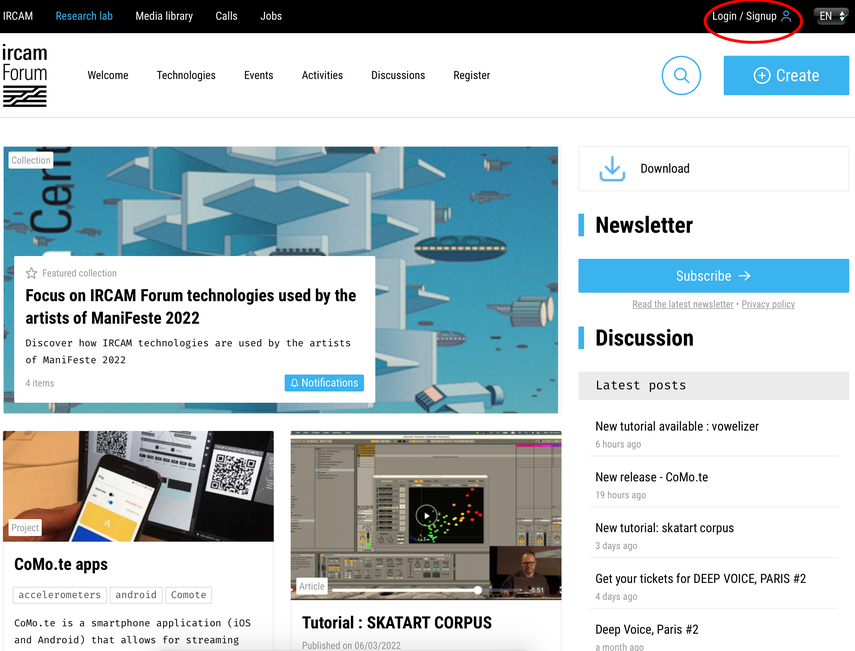Viewport: 855px width, 651px height.
Task: Click the bell icon in Notifications button
Action: 294,383
